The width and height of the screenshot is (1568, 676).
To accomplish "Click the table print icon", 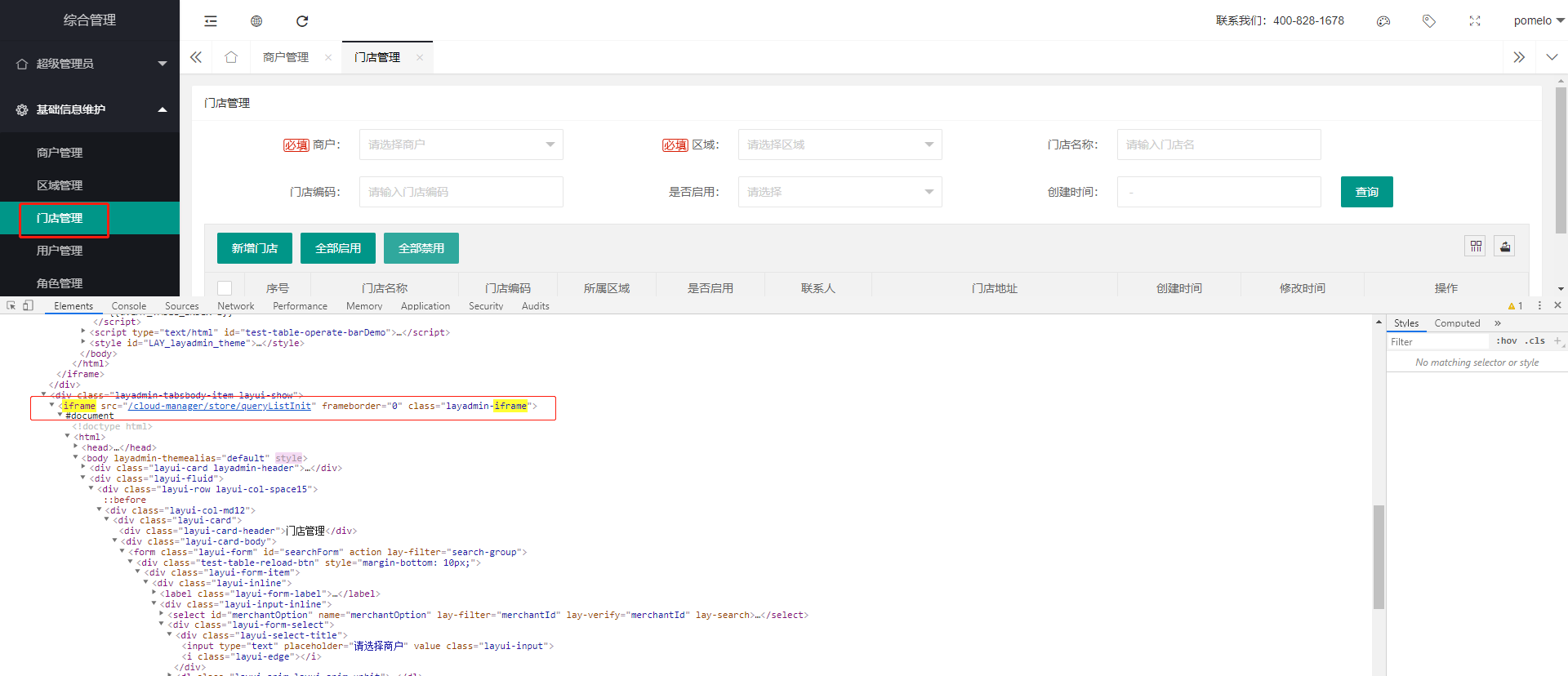I will [1505, 246].
